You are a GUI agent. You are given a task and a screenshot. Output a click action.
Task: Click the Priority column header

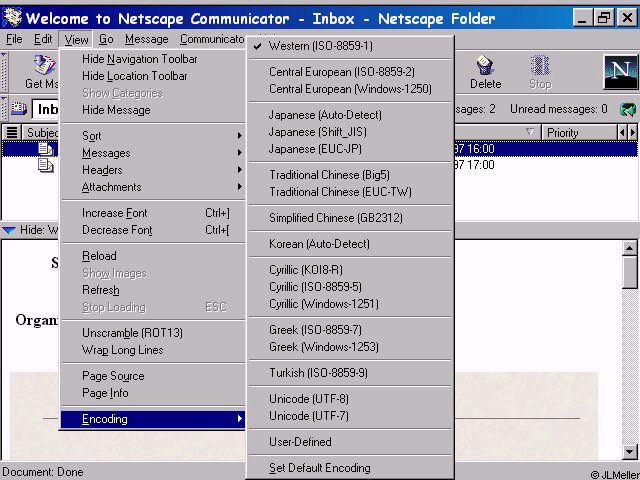[579, 133]
